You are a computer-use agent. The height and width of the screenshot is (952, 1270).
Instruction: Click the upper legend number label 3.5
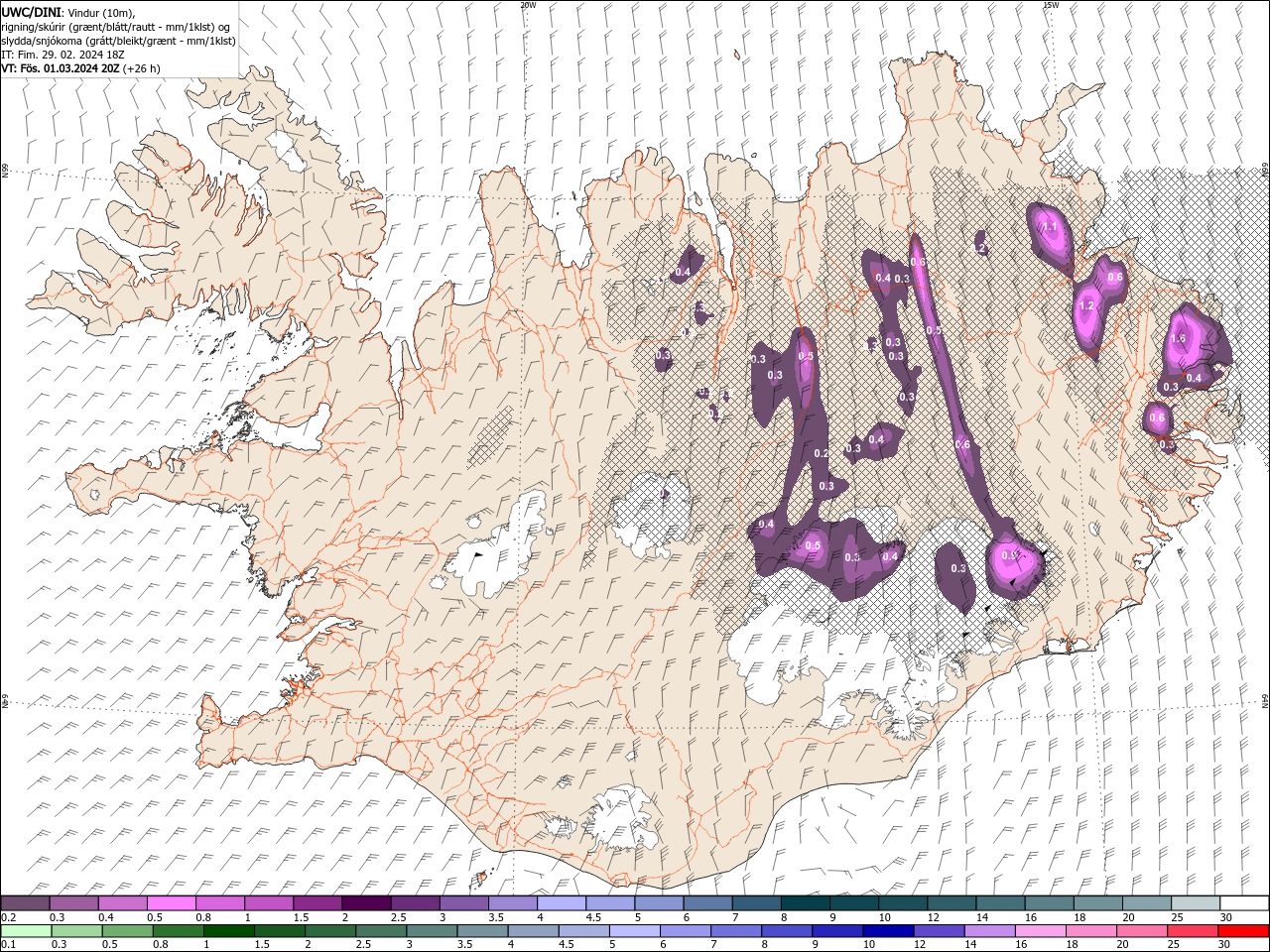point(495,917)
